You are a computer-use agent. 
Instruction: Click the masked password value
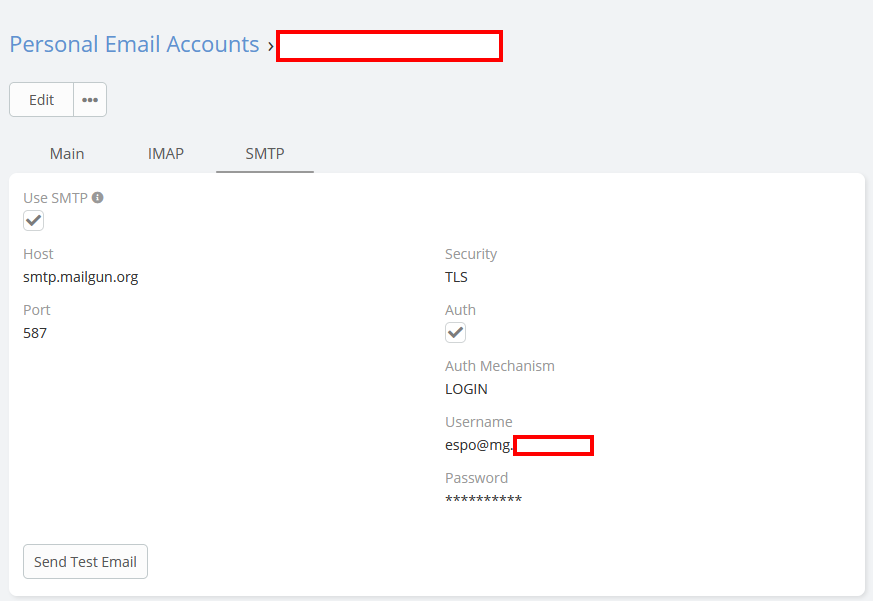[484, 499]
